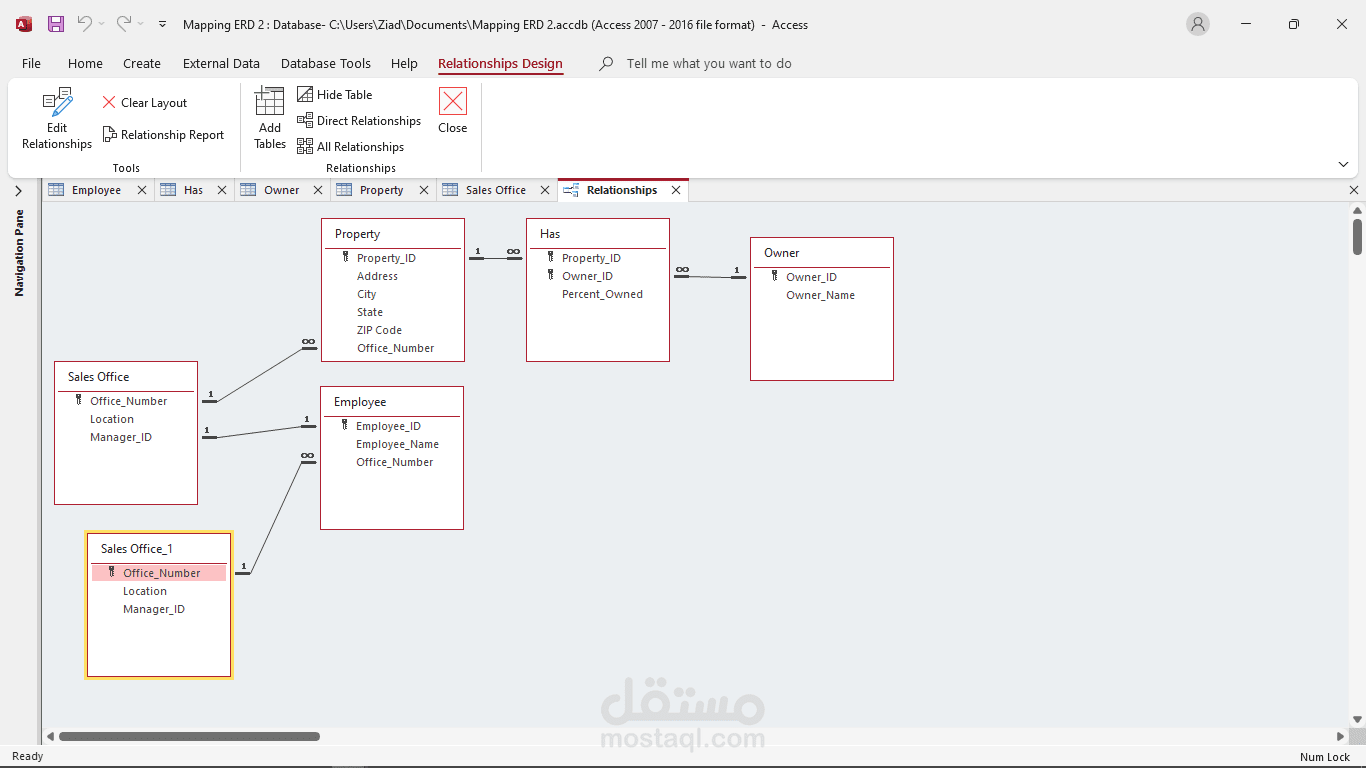Click the vertical scrollbar thumb
The height and width of the screenshot is (768, 1366).
[x=1357, y=237]
